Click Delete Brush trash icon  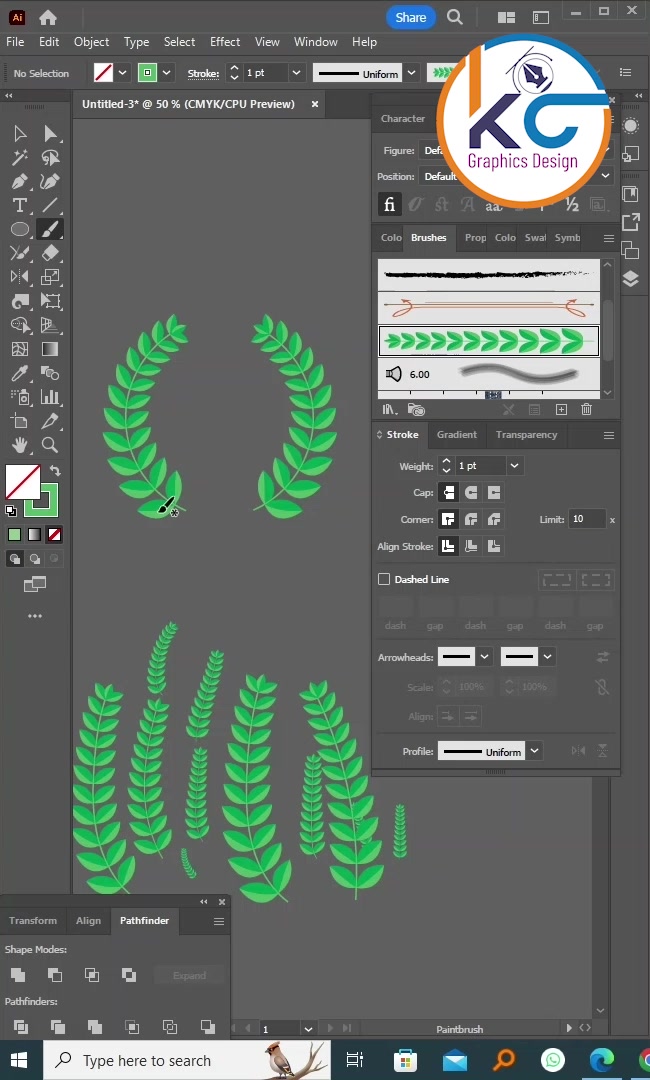click(x=586, y=409)
